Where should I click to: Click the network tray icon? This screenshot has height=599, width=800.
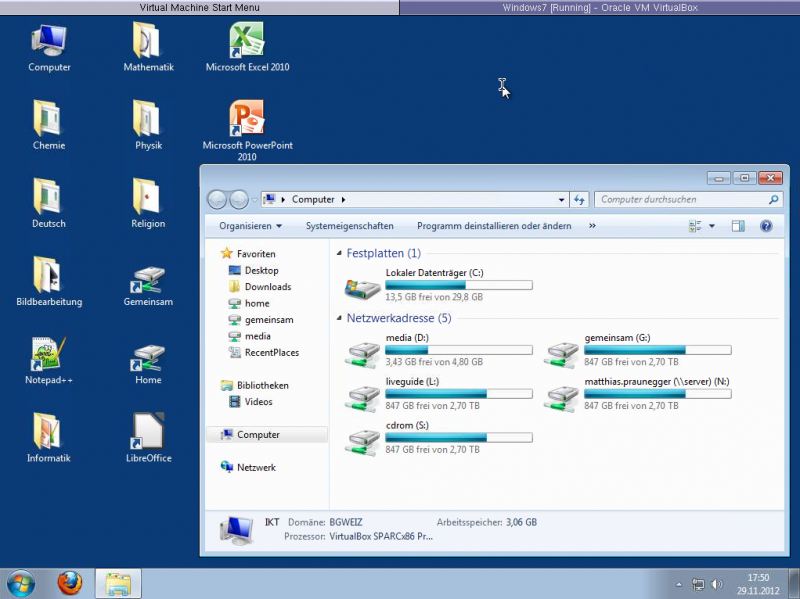click(x=697, y=584)
